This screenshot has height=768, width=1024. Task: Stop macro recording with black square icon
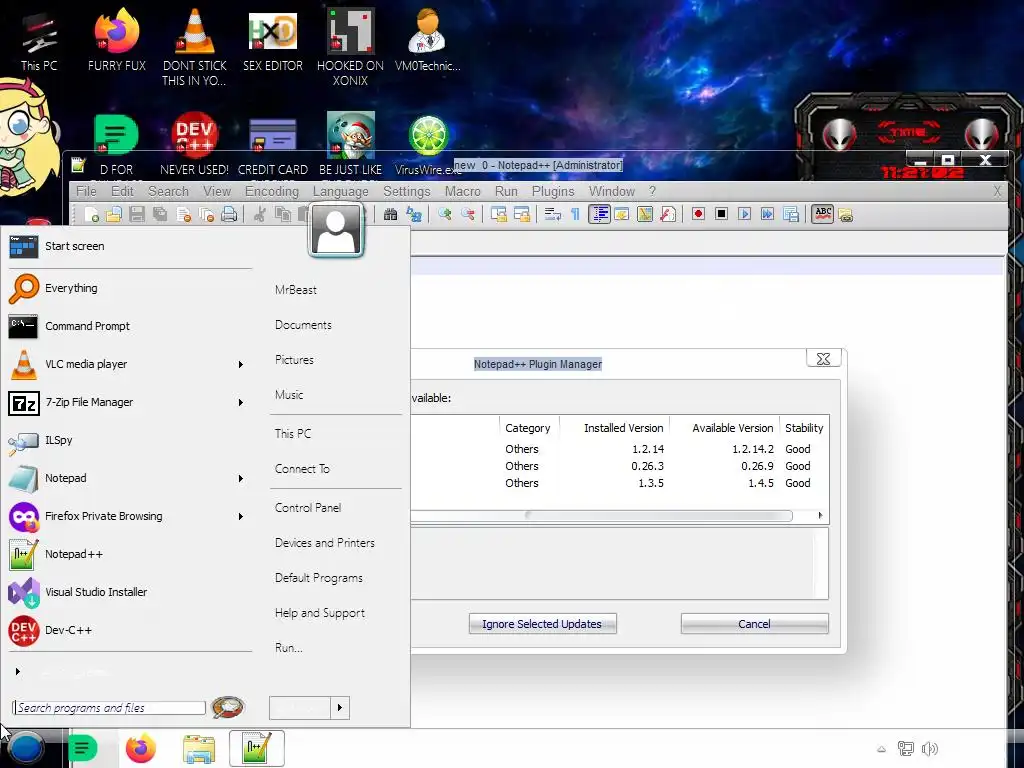(x=722, y=214)
